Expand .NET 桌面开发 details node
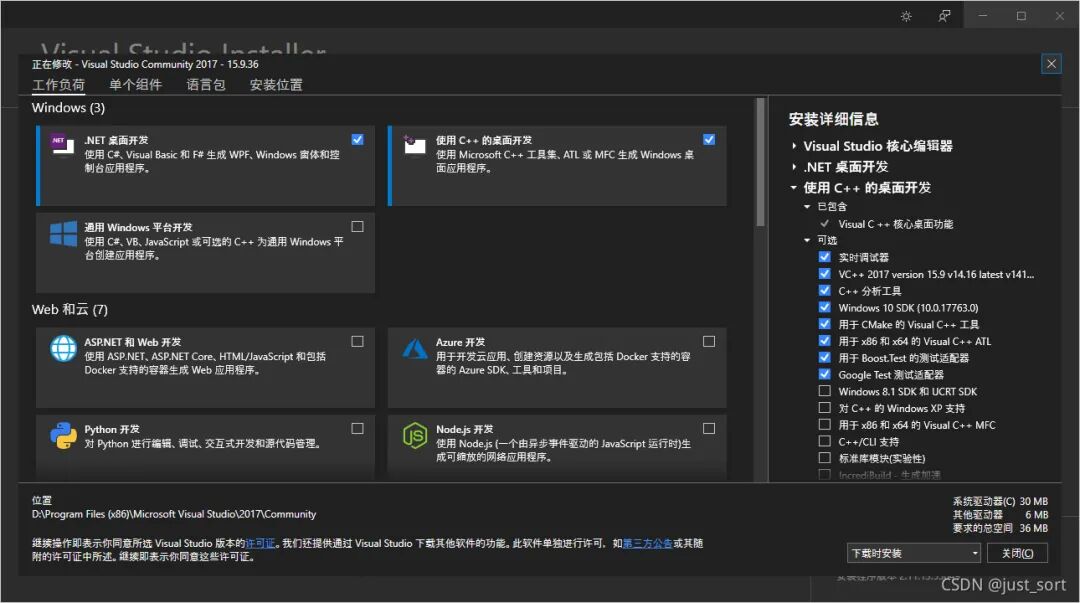Screen dimensions: 1080x603 tap(794, 167)
